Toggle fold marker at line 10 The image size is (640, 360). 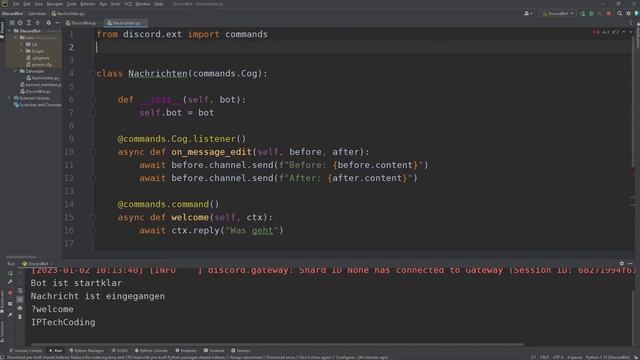(x=93, y=152)
